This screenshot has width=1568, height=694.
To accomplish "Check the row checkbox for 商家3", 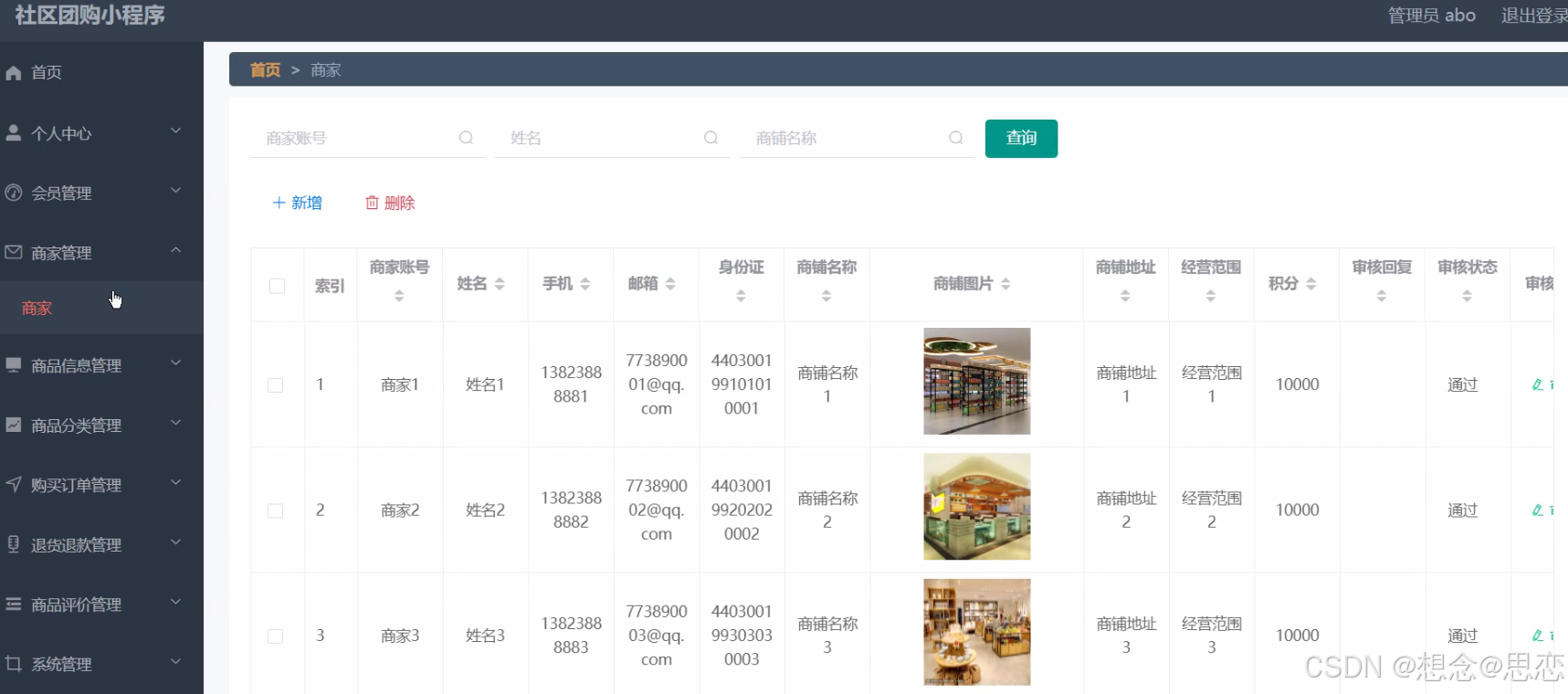I will [x=275, y=636].
